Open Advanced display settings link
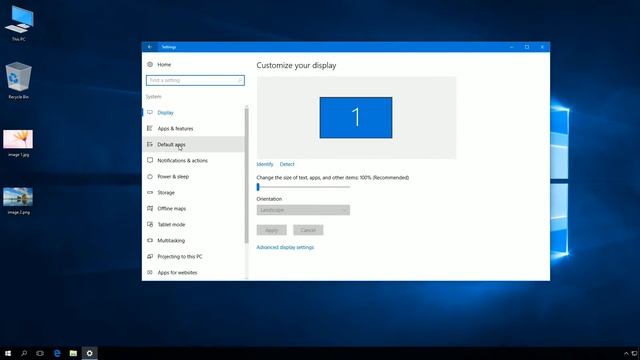Screen dimensions: 640x360 (x=285, y=247)
